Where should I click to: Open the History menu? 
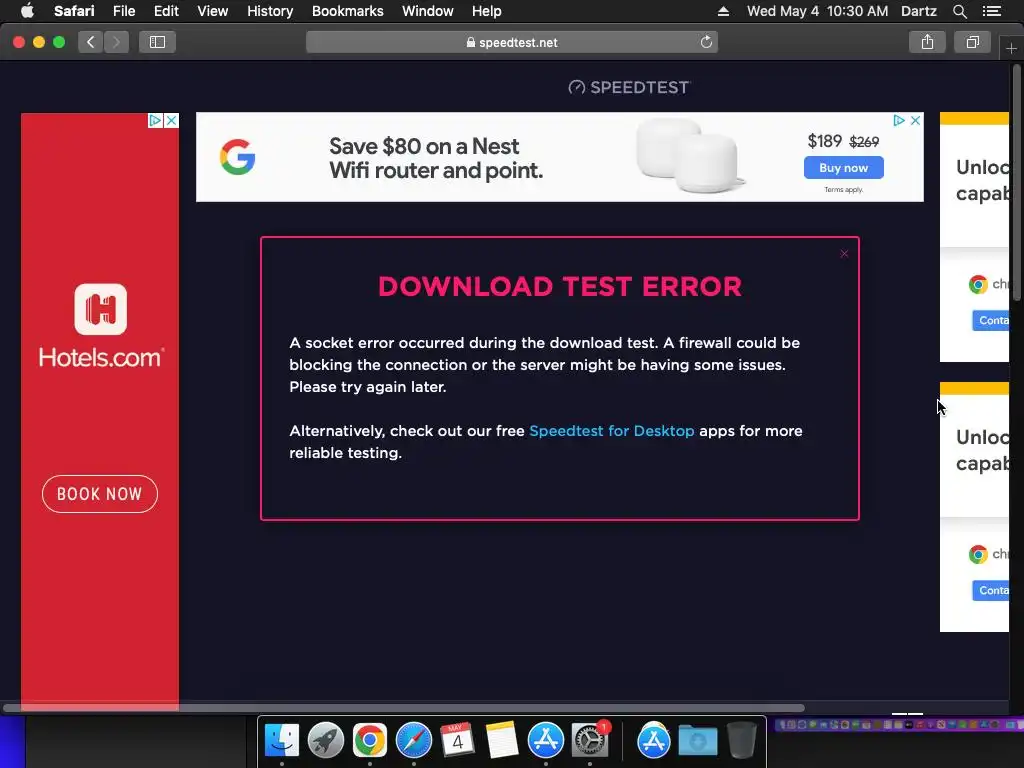(x=270, y=11)
